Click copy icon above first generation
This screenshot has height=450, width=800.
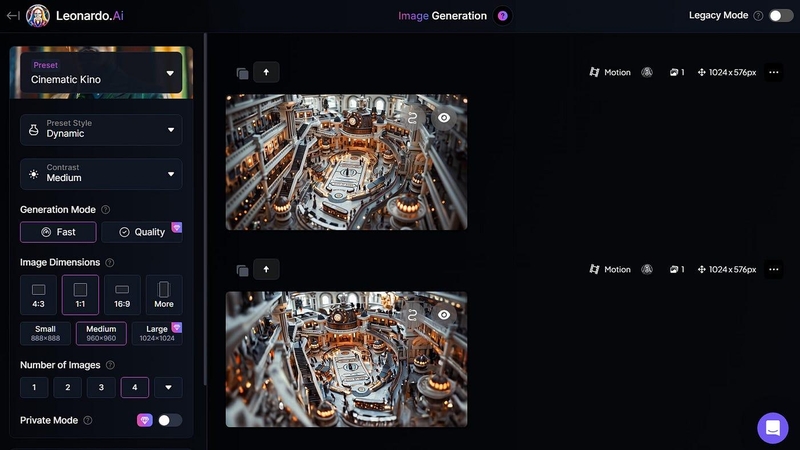[x=242, y=73]
